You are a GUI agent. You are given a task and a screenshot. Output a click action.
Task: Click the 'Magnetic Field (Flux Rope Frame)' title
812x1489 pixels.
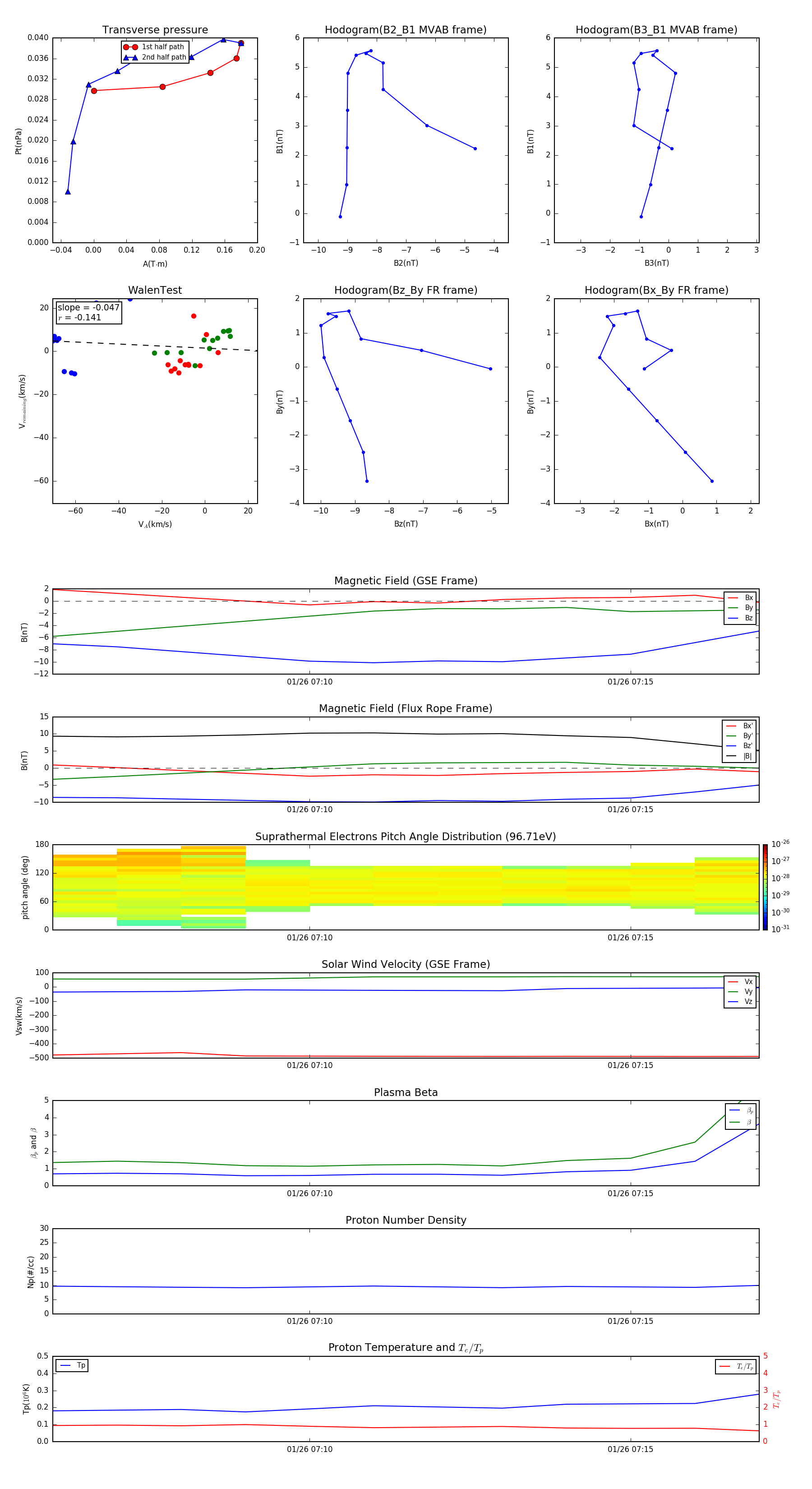click(406, 709)
